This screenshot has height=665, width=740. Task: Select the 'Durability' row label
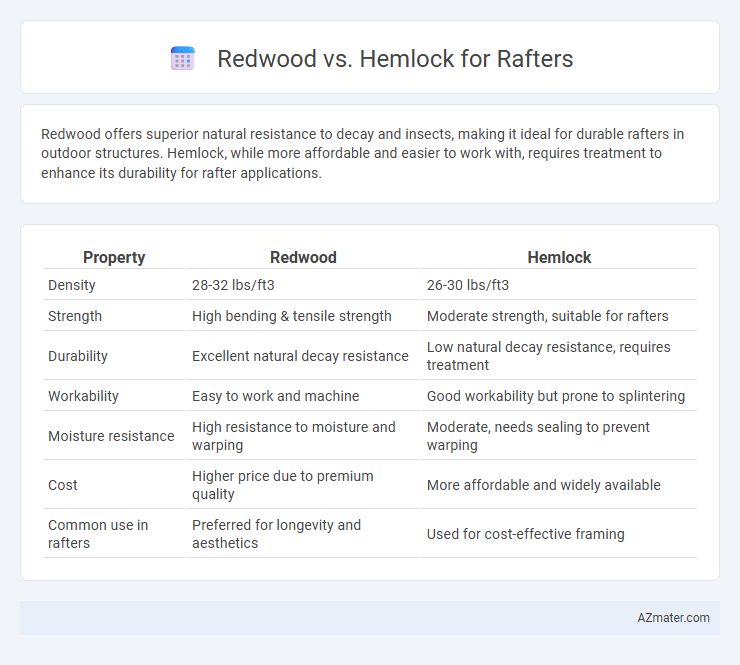click(78, 356)
